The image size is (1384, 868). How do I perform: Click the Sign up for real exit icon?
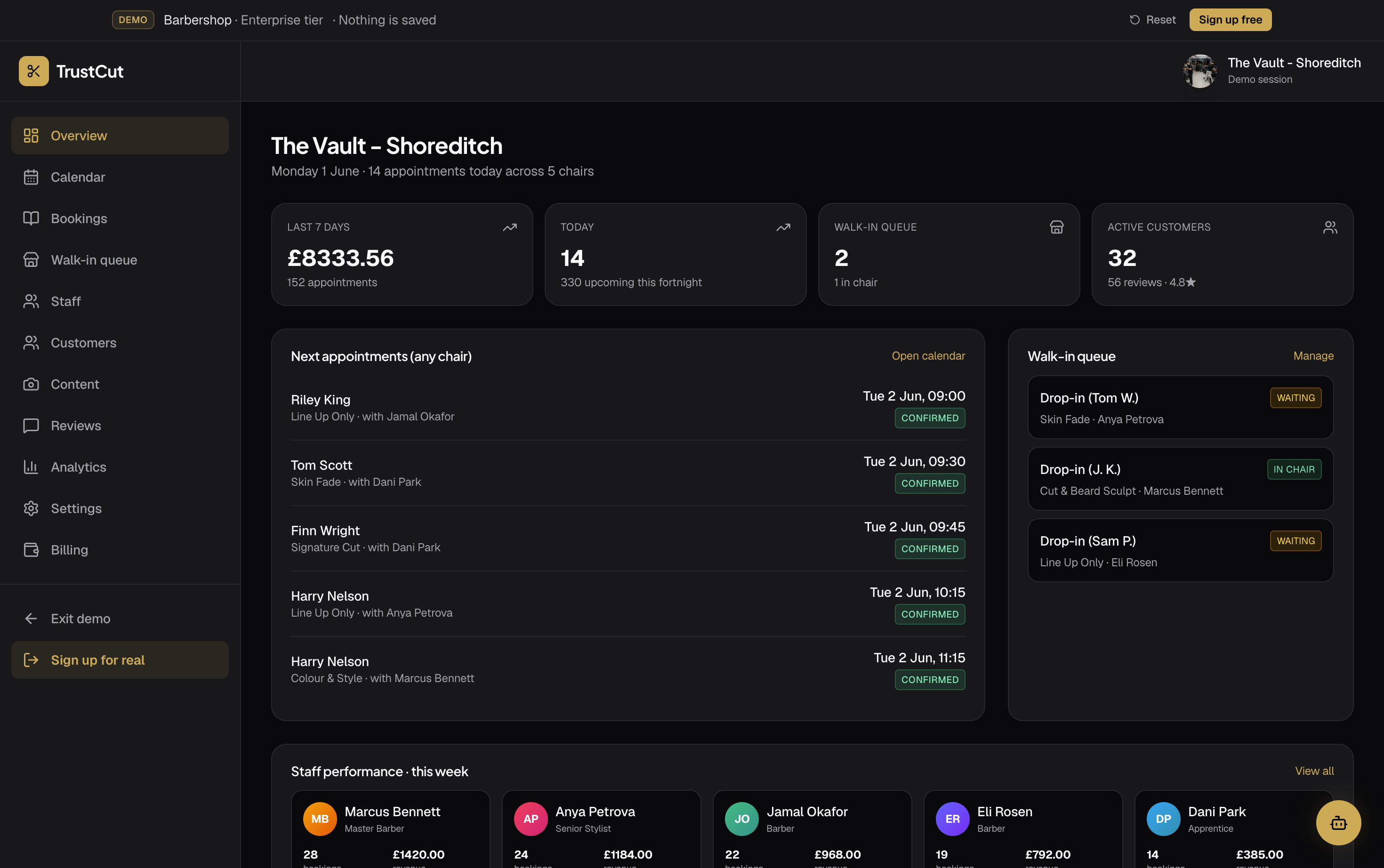click(31, 659)
